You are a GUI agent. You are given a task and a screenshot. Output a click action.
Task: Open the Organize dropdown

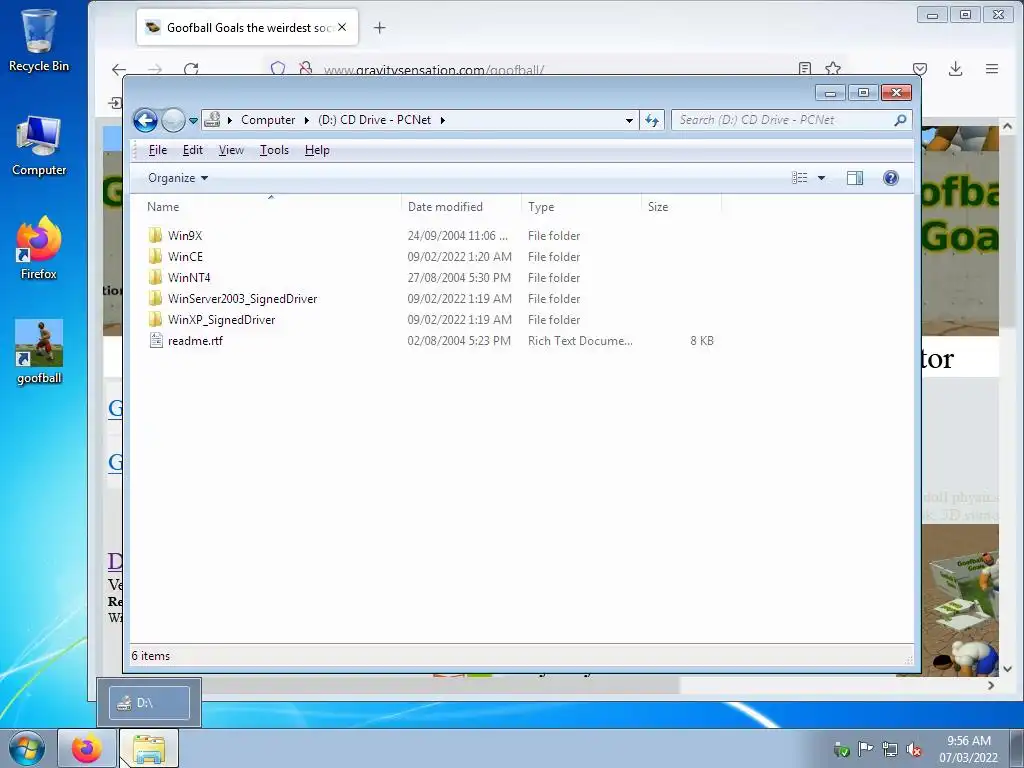(178, 178)
